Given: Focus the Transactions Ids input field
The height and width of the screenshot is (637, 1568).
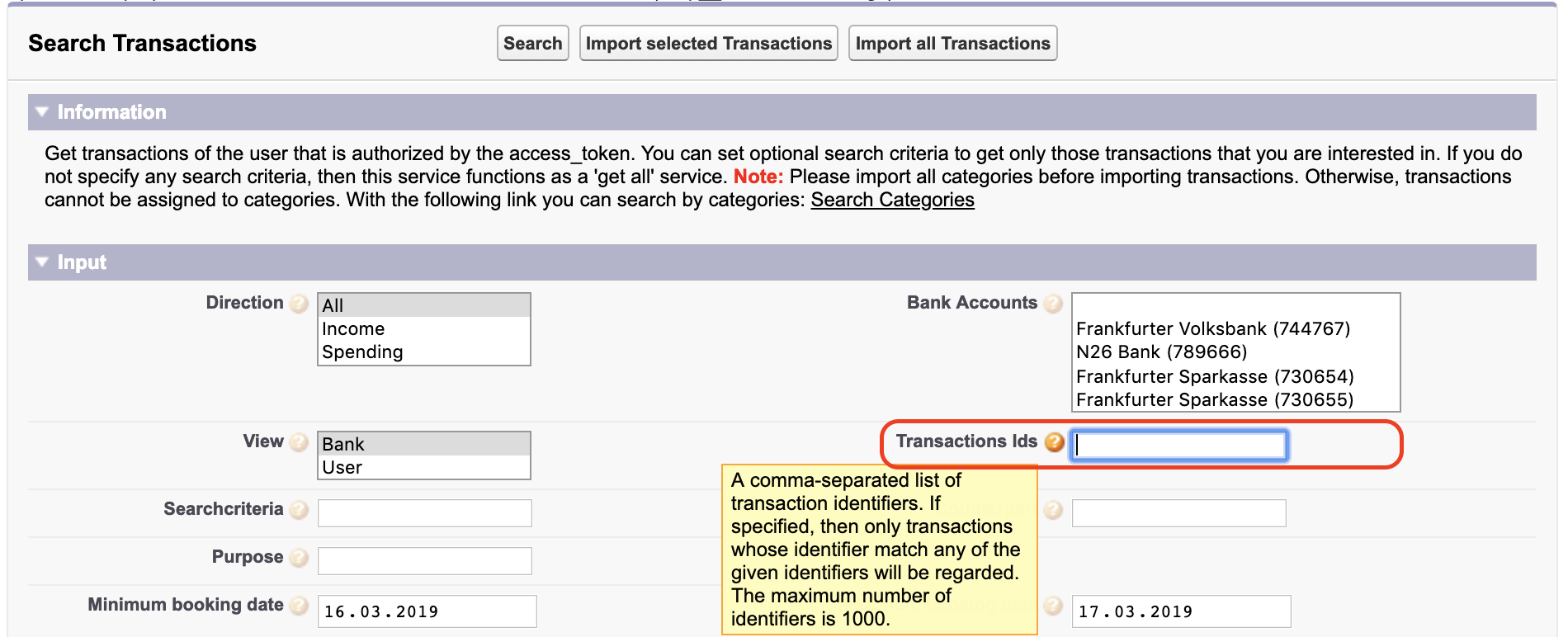Looking at the screenshot, I should click(x=1179, y=445).
